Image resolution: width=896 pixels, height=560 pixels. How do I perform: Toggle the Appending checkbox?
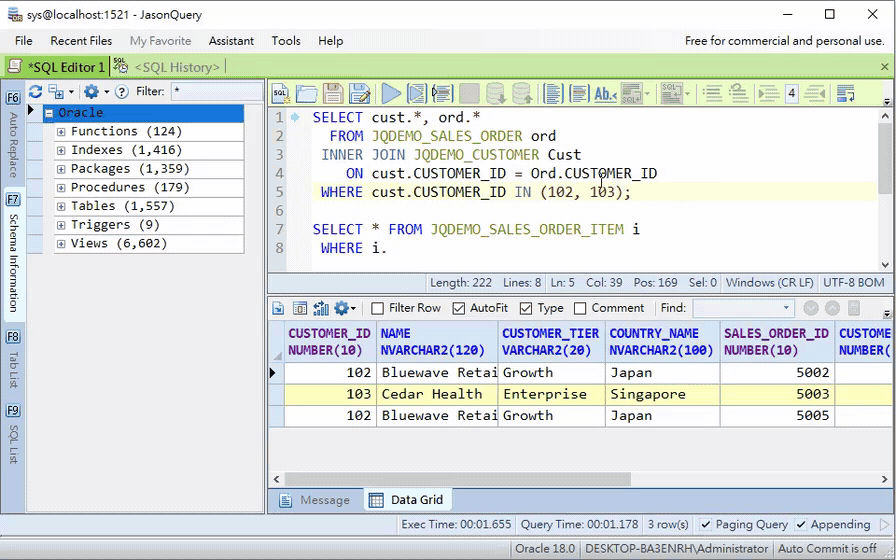tap(801, 525)
